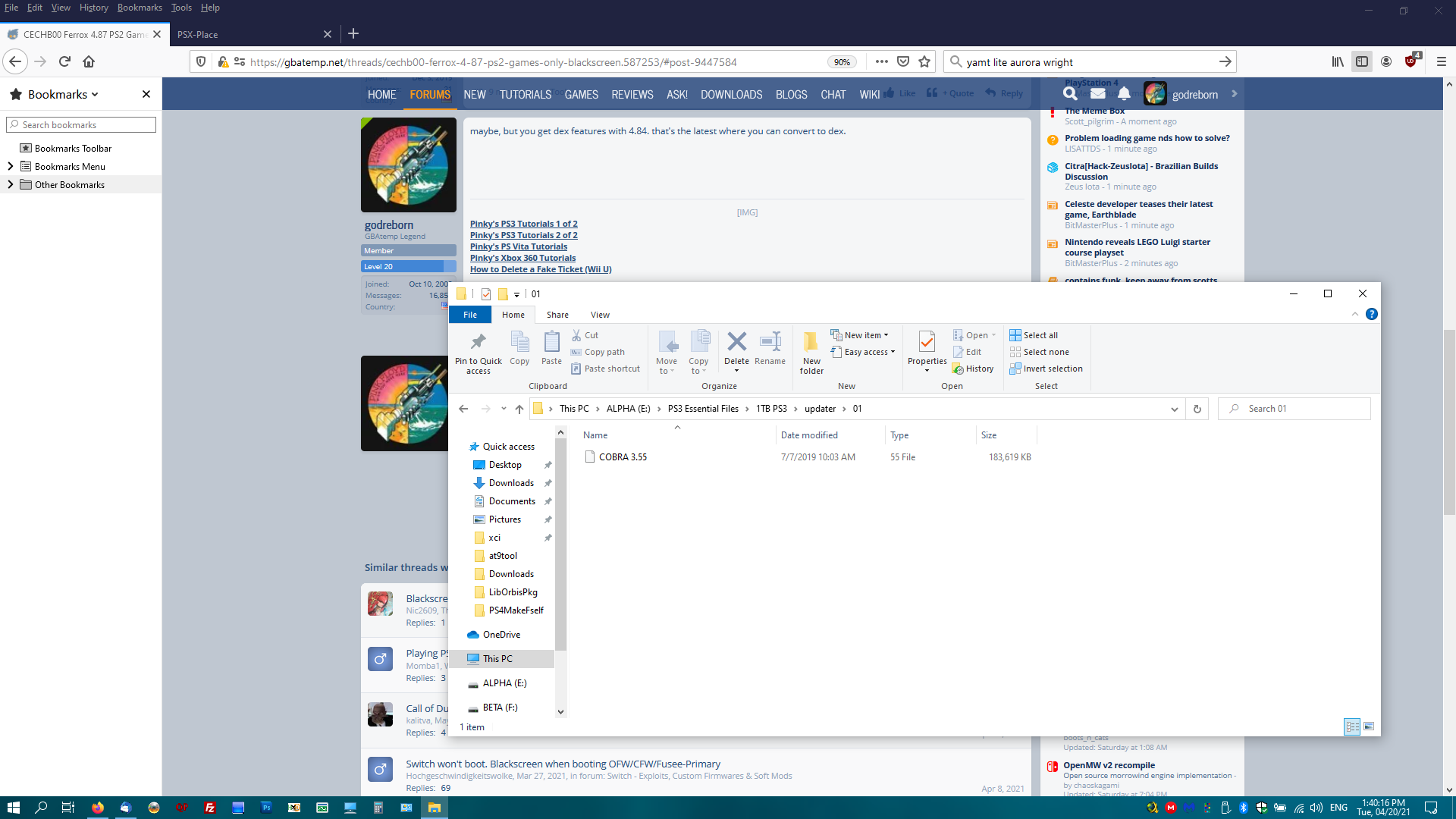This screenshot has width=1456, height=819.
Task: Open History in the Explorer ribbon
Action: pyautogui.click(x=973, y=369)
